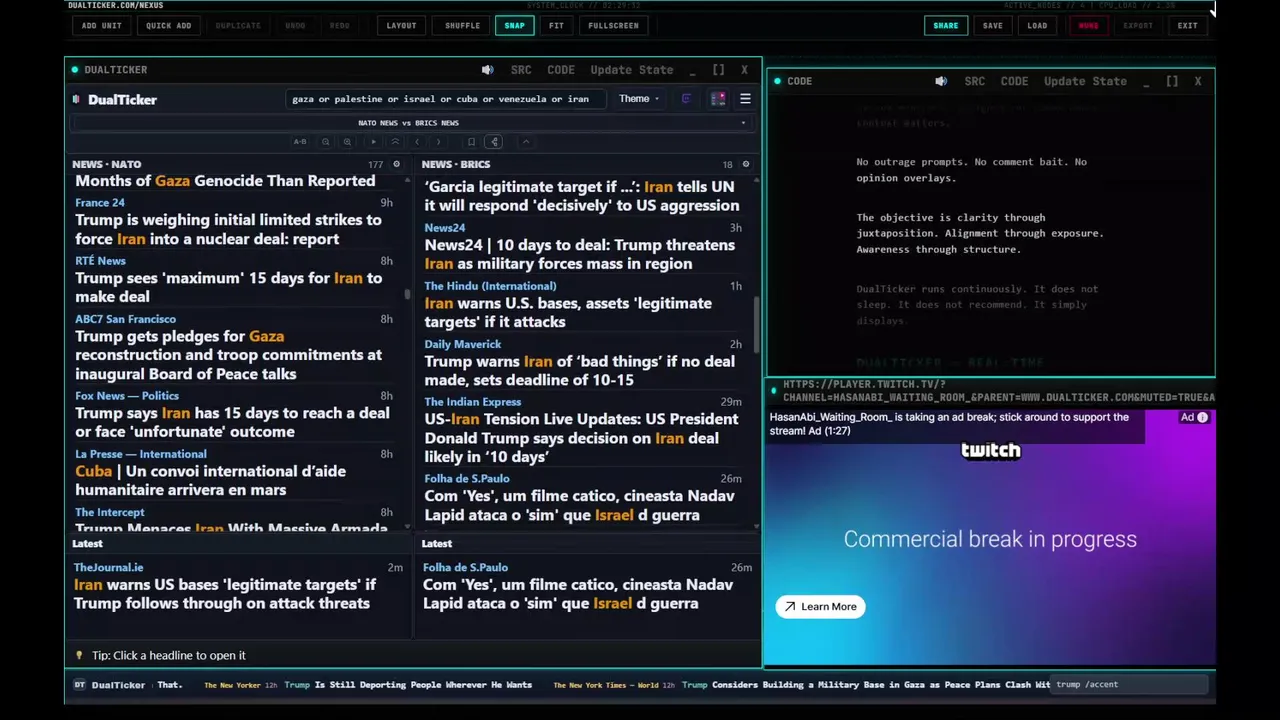1280x720 pixels.
Task: Open The Hindu headline on U.S. bases
Action: pyautogui.click(x=568, y=312)
